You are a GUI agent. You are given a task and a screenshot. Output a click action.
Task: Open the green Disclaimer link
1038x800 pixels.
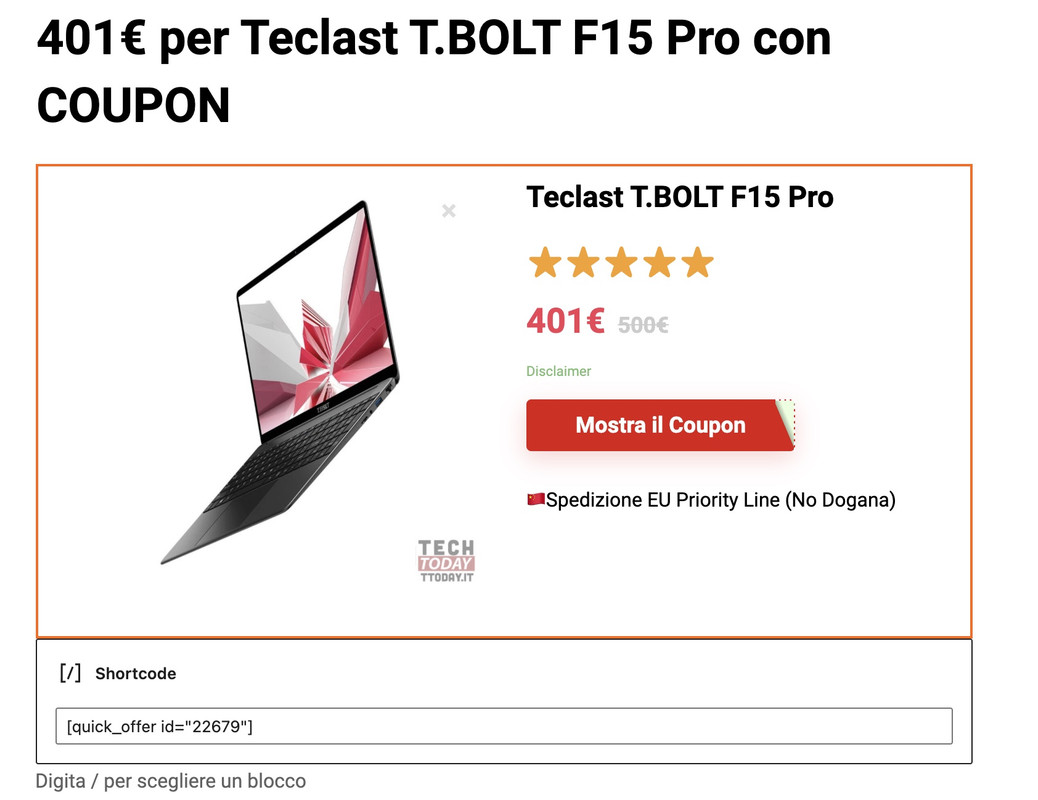click(x=558, y=371)
